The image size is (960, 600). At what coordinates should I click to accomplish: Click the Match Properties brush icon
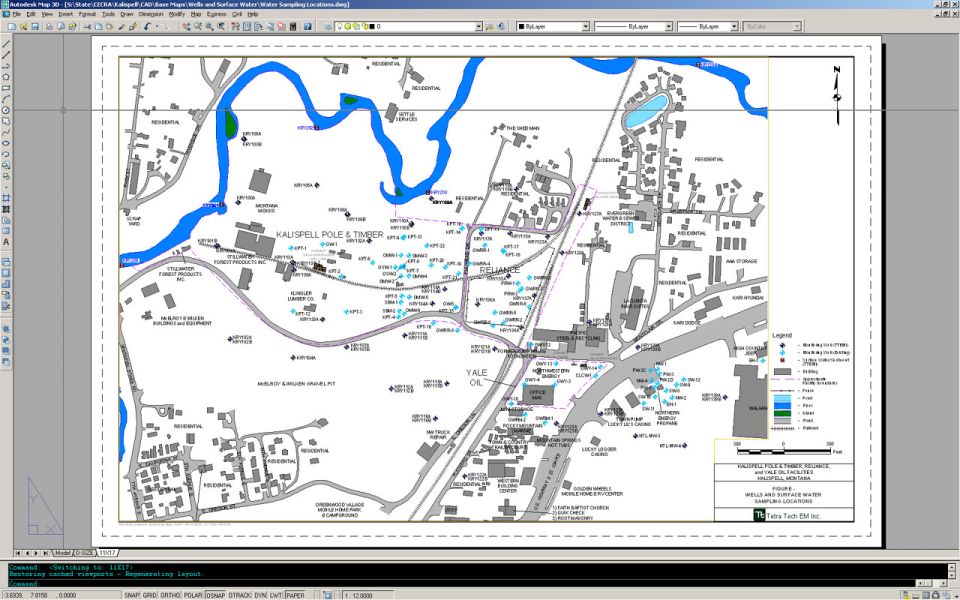121,27
